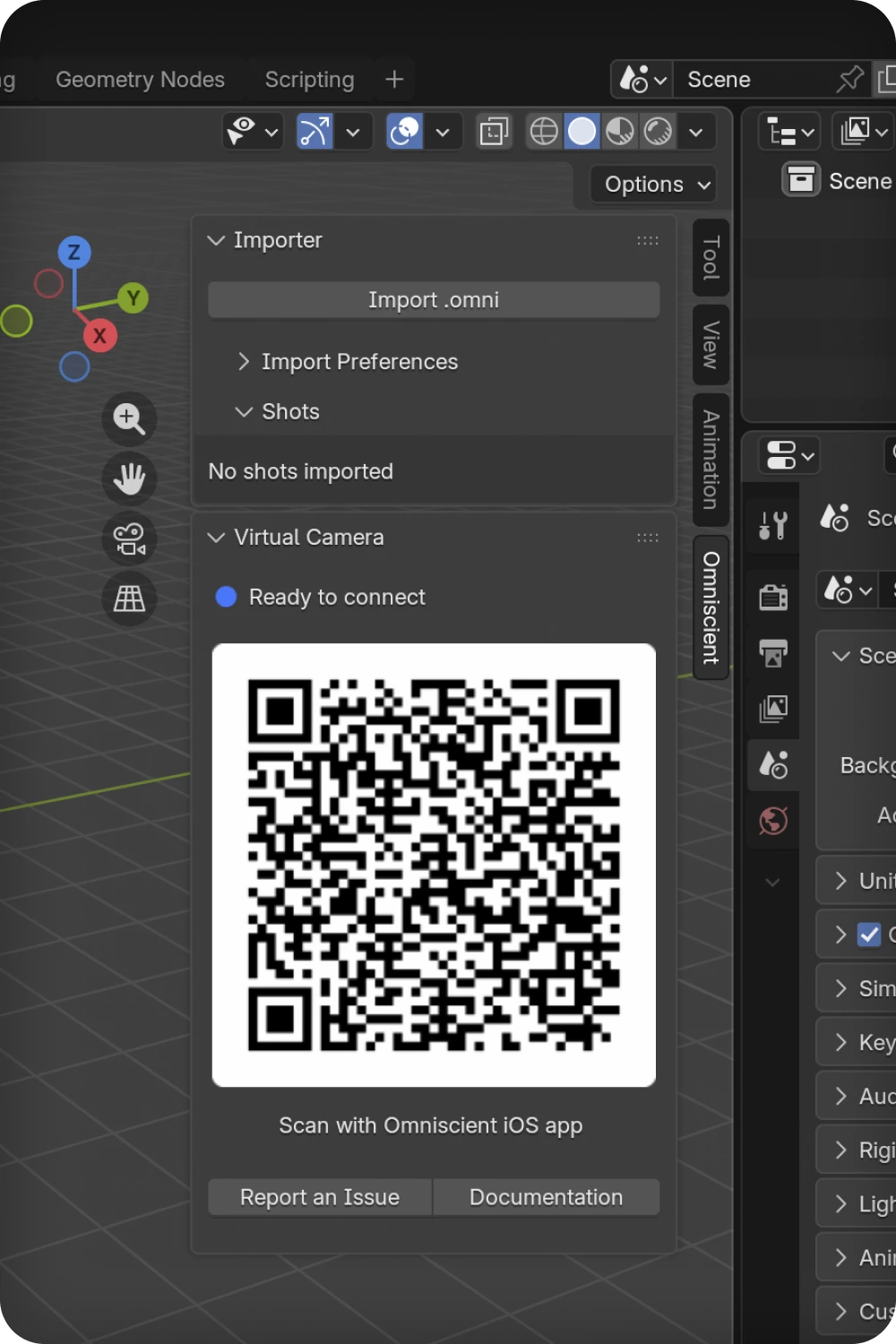
Task: Open properties editor type dropdown
Action: pos(789,455)
